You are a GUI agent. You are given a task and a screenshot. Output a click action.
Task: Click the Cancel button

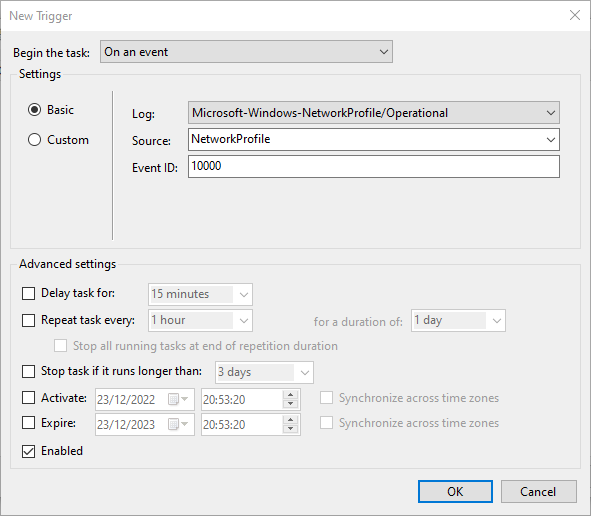[x=538, y=492]
